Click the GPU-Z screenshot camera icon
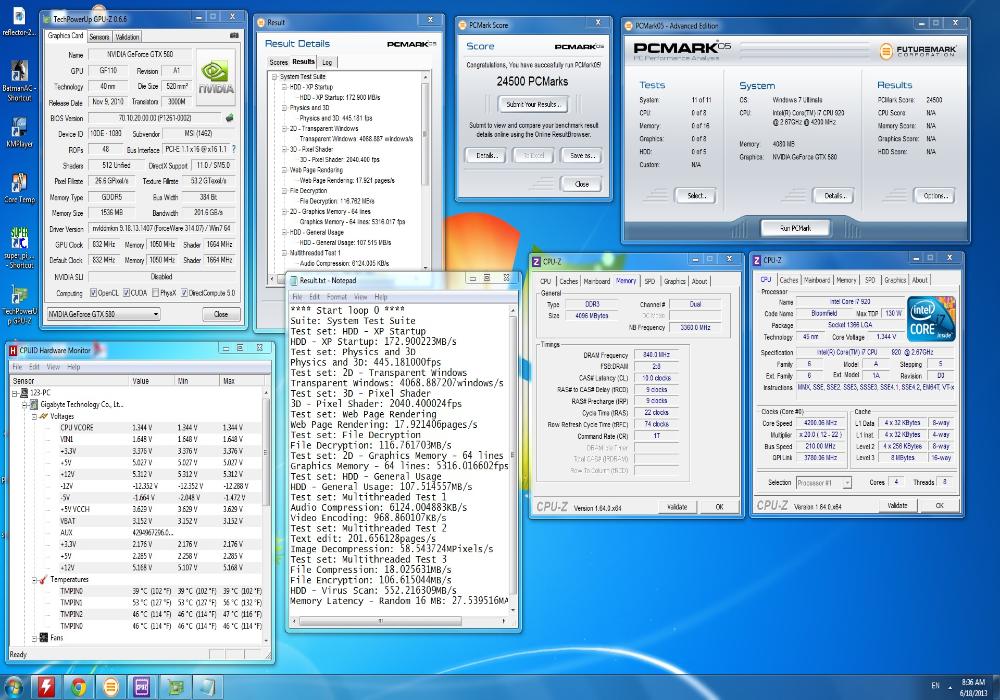1000x700 pixels. pos(234,36)
